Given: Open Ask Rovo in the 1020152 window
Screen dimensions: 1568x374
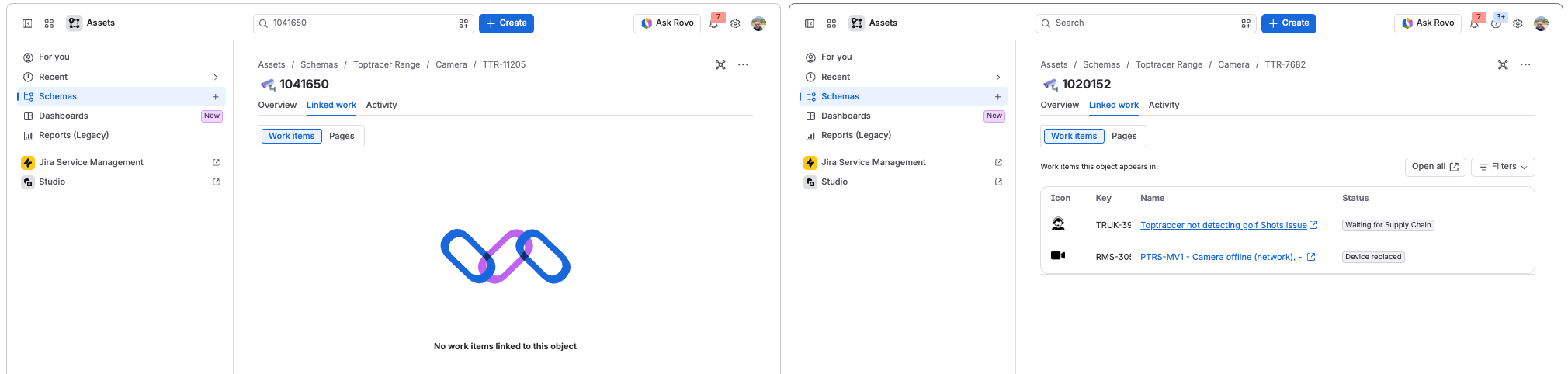Looking at the screenshot, I should click(1428, 23).
